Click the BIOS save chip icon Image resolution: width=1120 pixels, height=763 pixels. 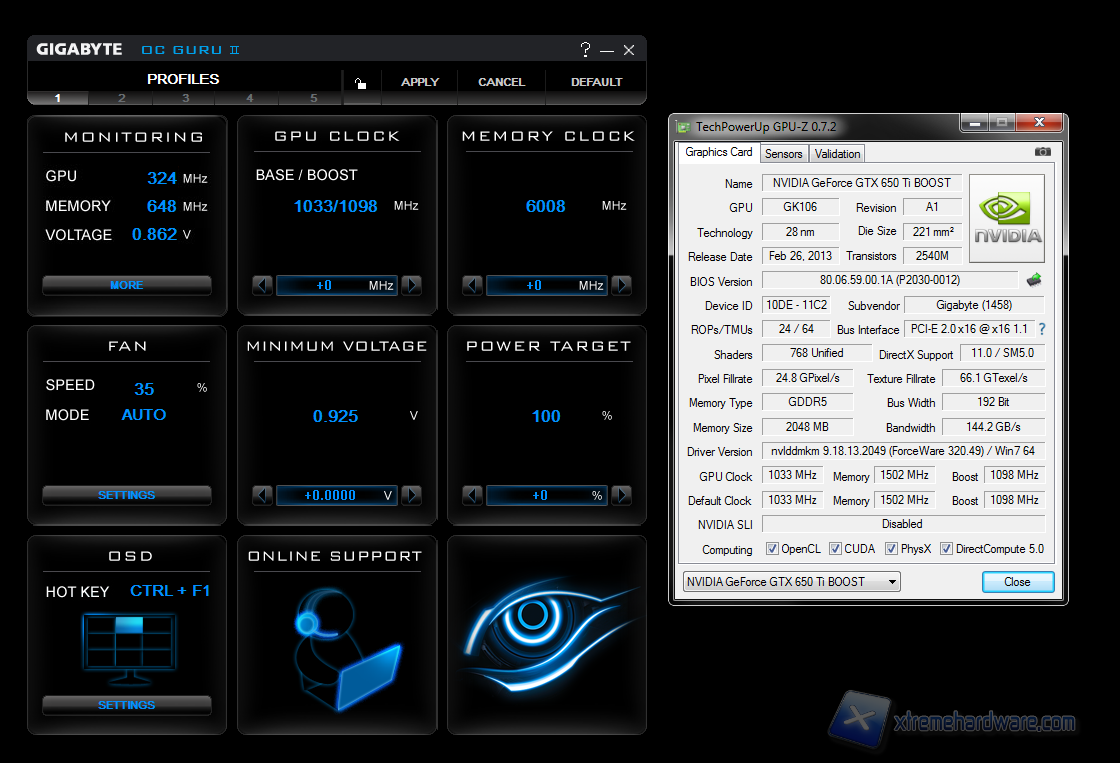point(1035,280)
